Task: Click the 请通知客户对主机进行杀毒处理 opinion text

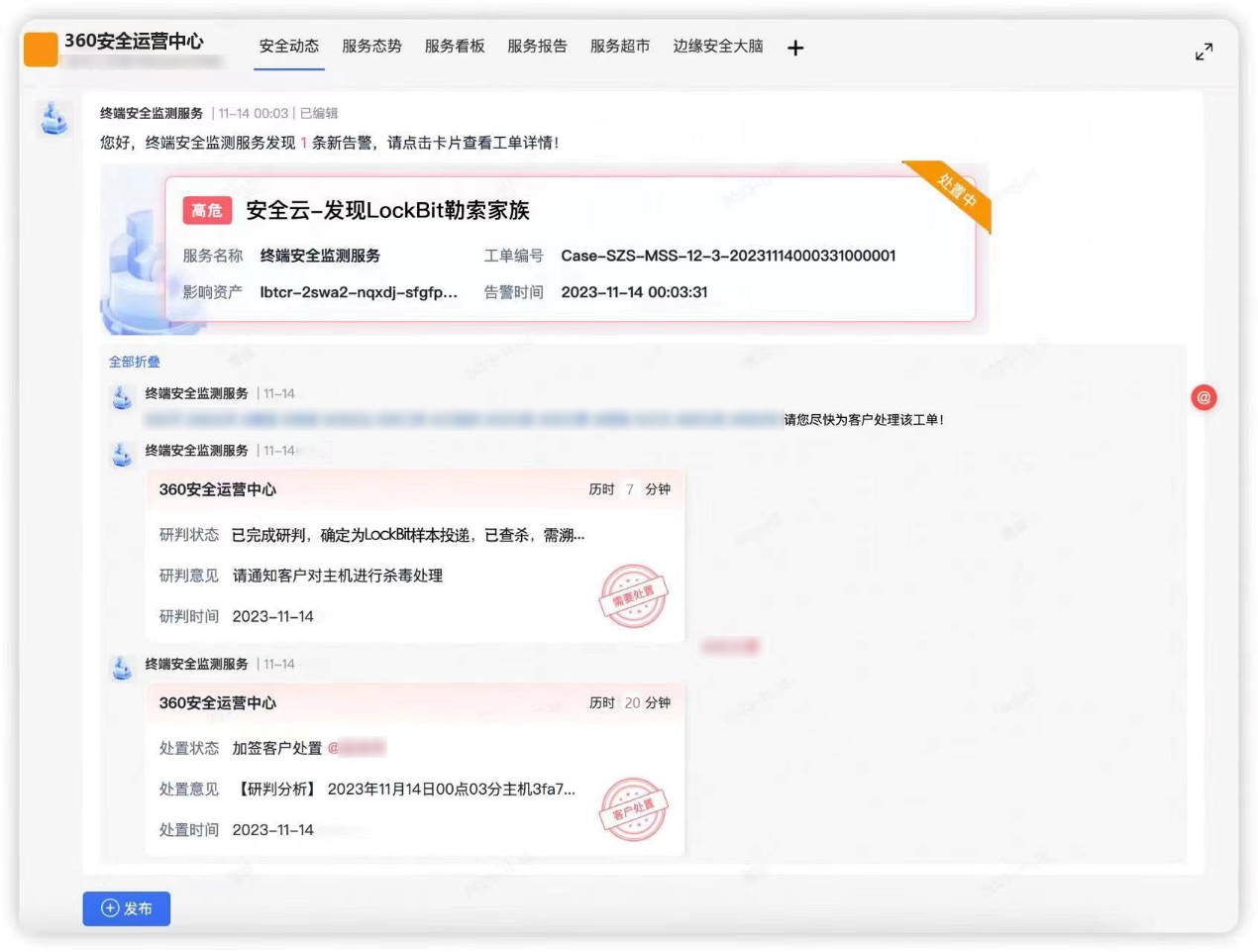Action: pyautogui.click(x=338, y=576)
